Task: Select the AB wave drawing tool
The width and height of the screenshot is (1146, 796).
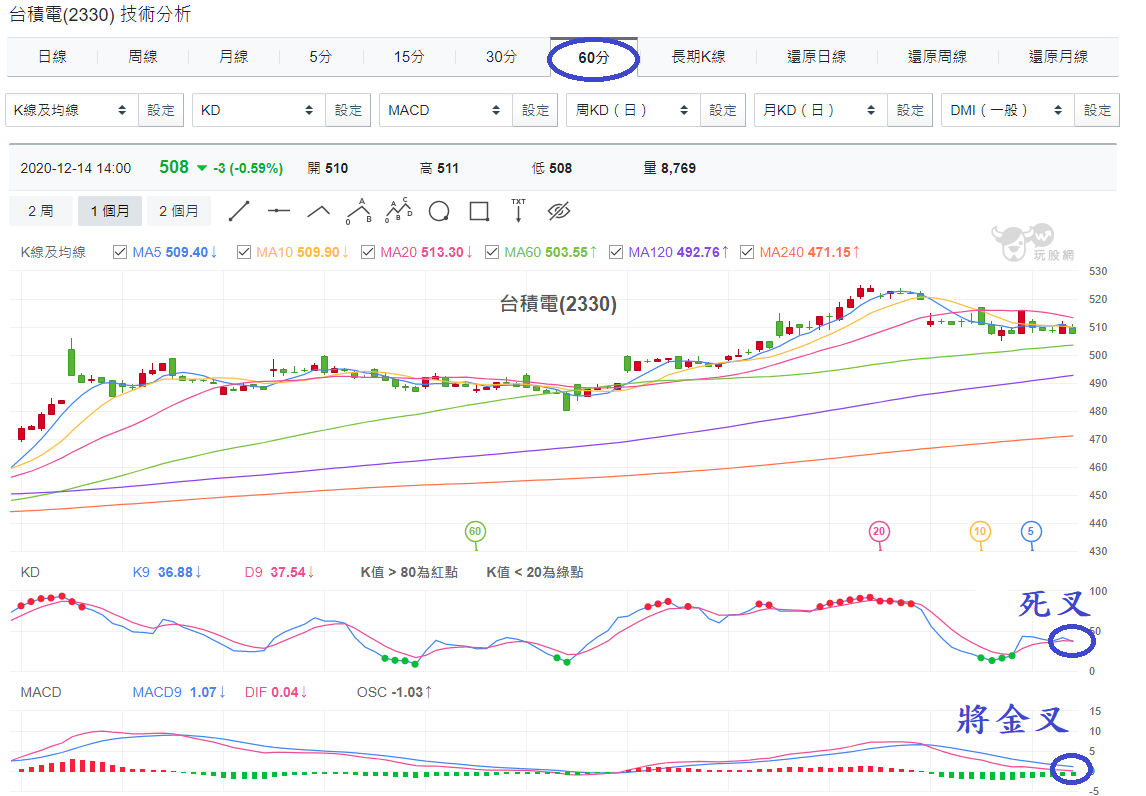Action: pyautogui.click(x=359, y=211)
